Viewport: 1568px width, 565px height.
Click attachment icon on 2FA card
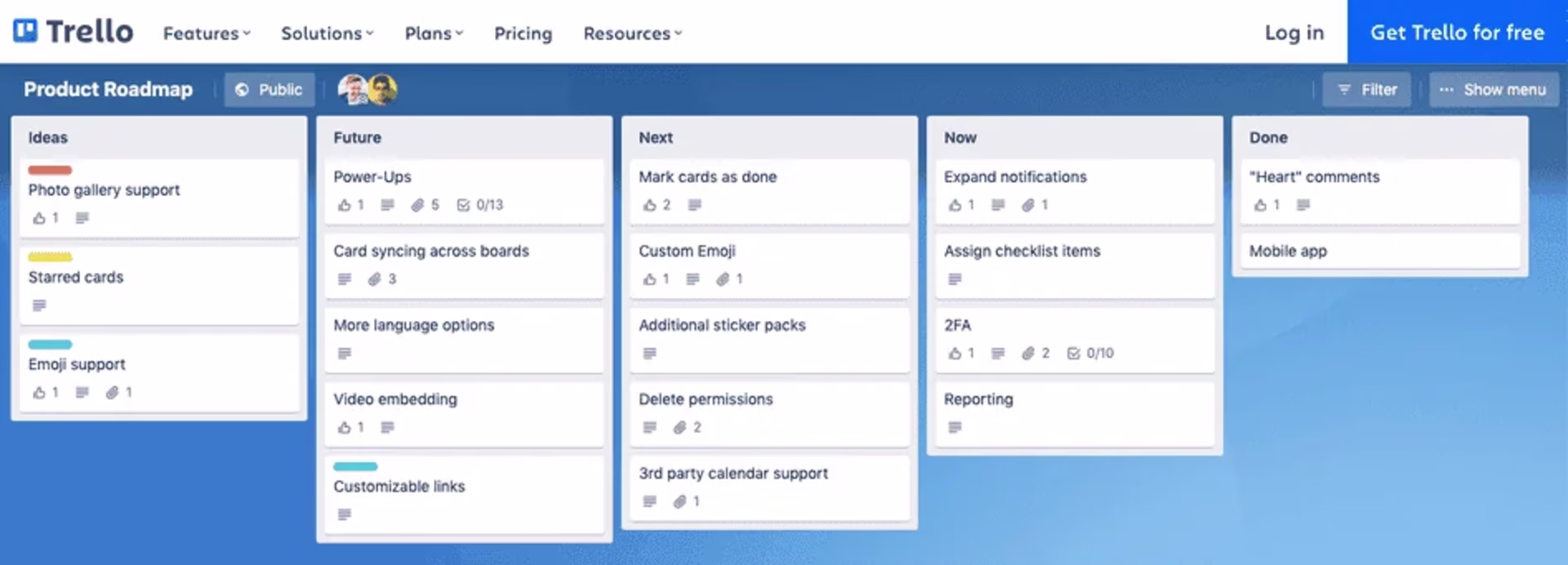point(1028,354)
